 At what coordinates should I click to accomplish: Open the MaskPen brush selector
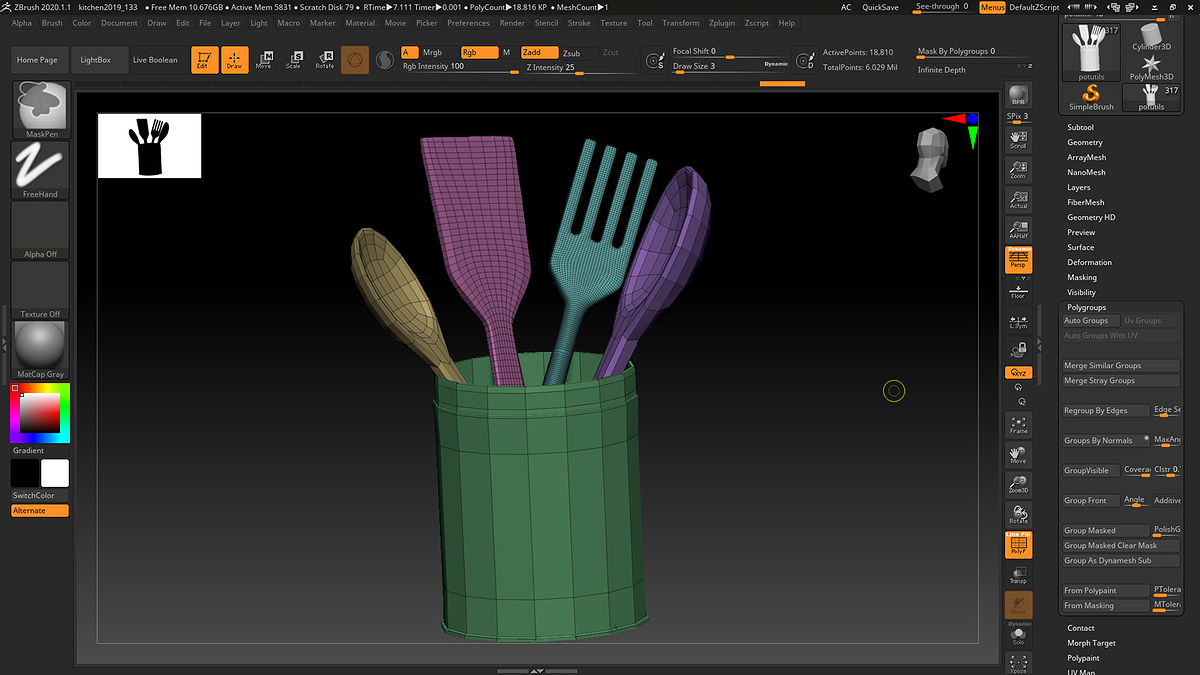pyautogui.click(x=41, y=110)
